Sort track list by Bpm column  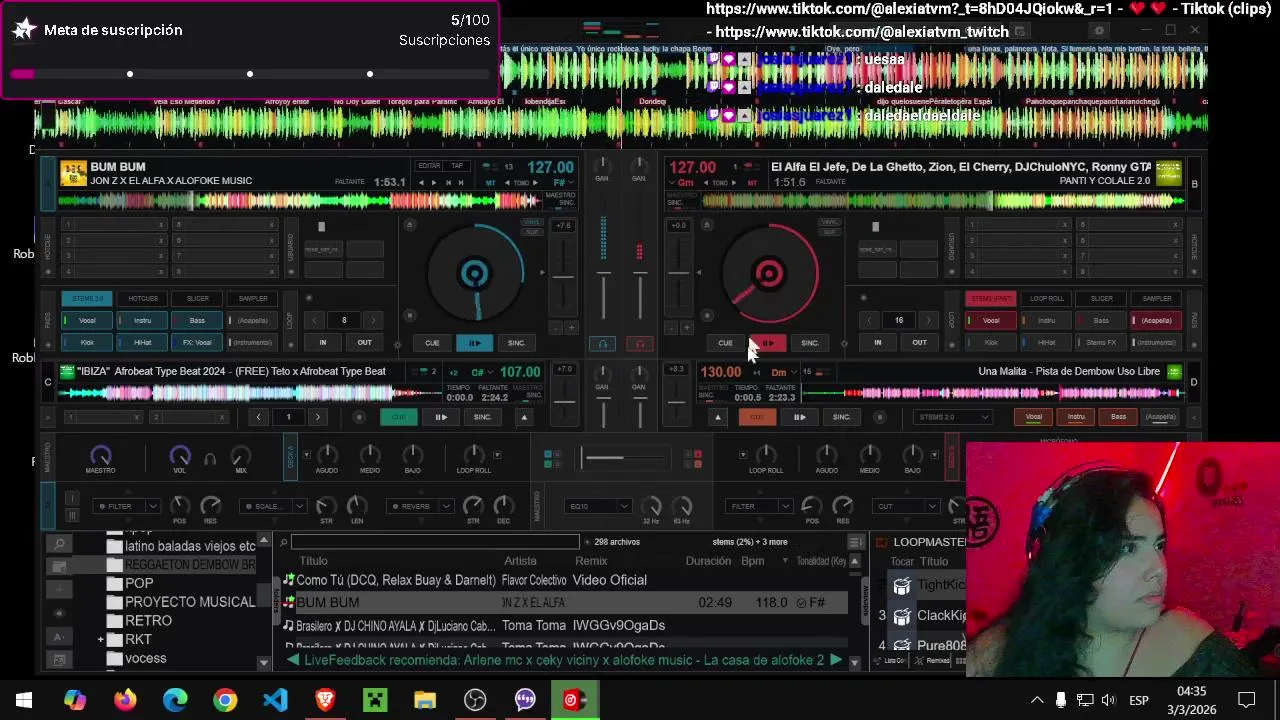pyautogui.click(x=752, y=561)
